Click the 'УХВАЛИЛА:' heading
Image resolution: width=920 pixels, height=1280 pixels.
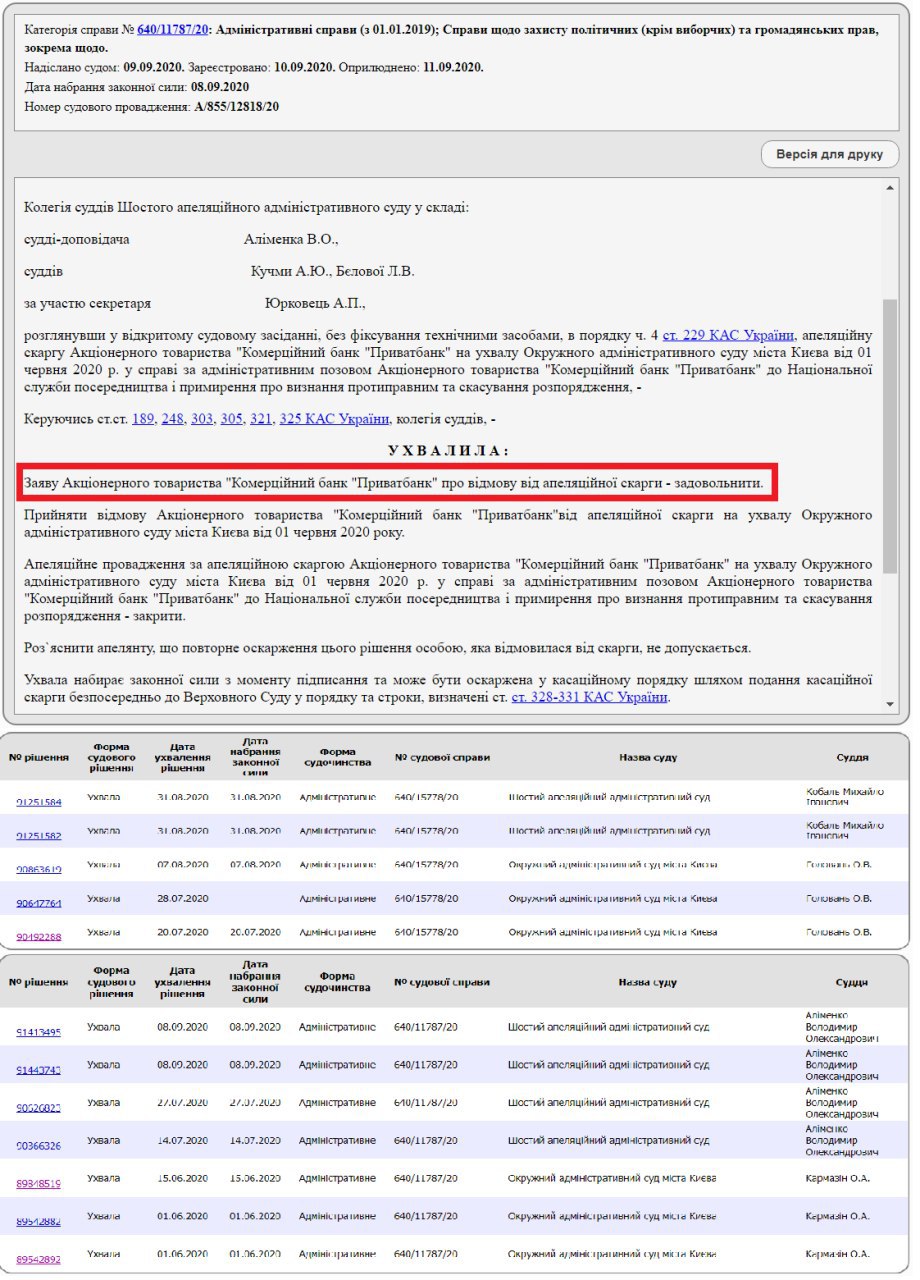tap(448, 451)
